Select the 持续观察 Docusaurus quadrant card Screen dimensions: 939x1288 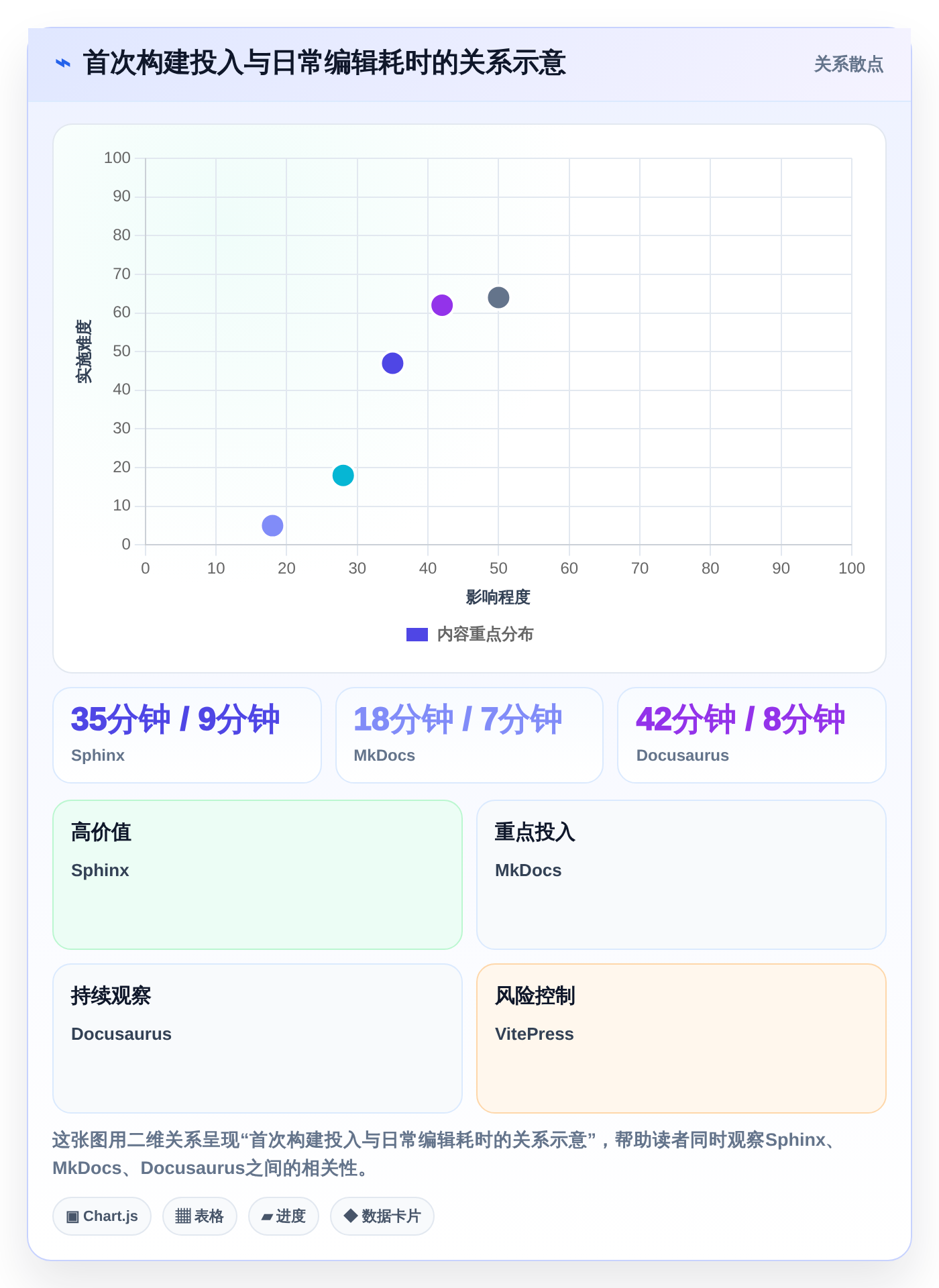[258, 1038]
